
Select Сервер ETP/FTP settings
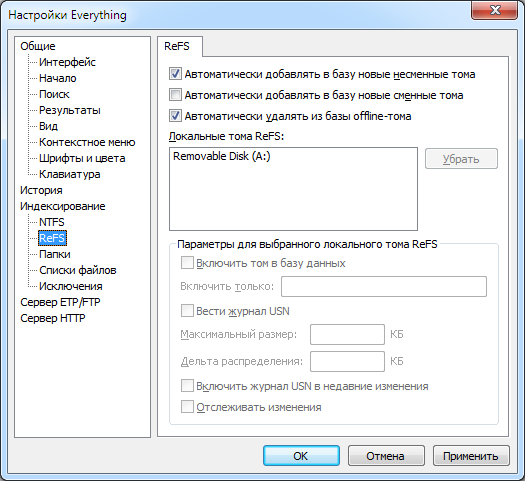(x=60, y=302)
